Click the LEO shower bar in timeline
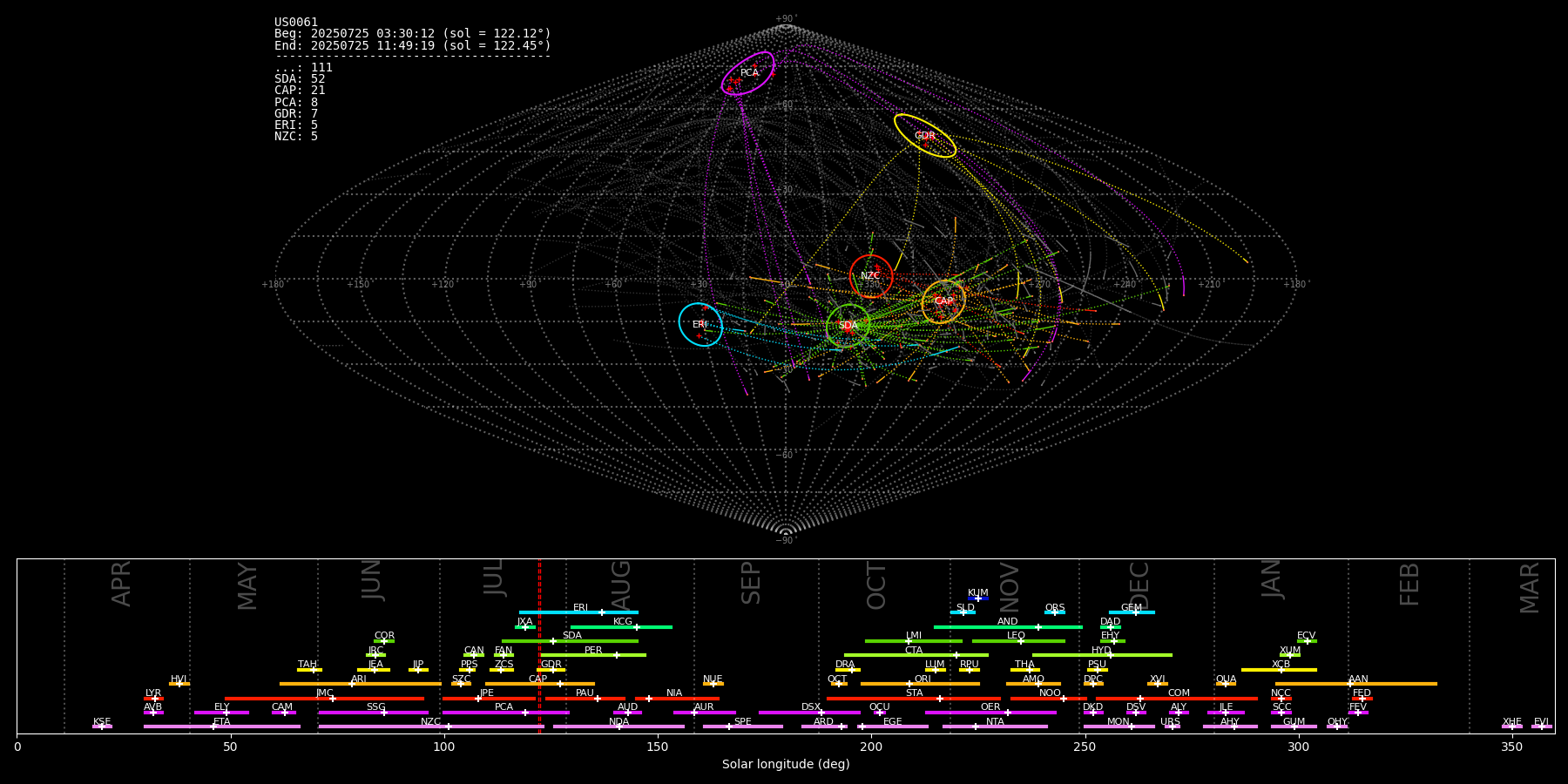Screen dimensions: 1568x784 coord(1018,641)
